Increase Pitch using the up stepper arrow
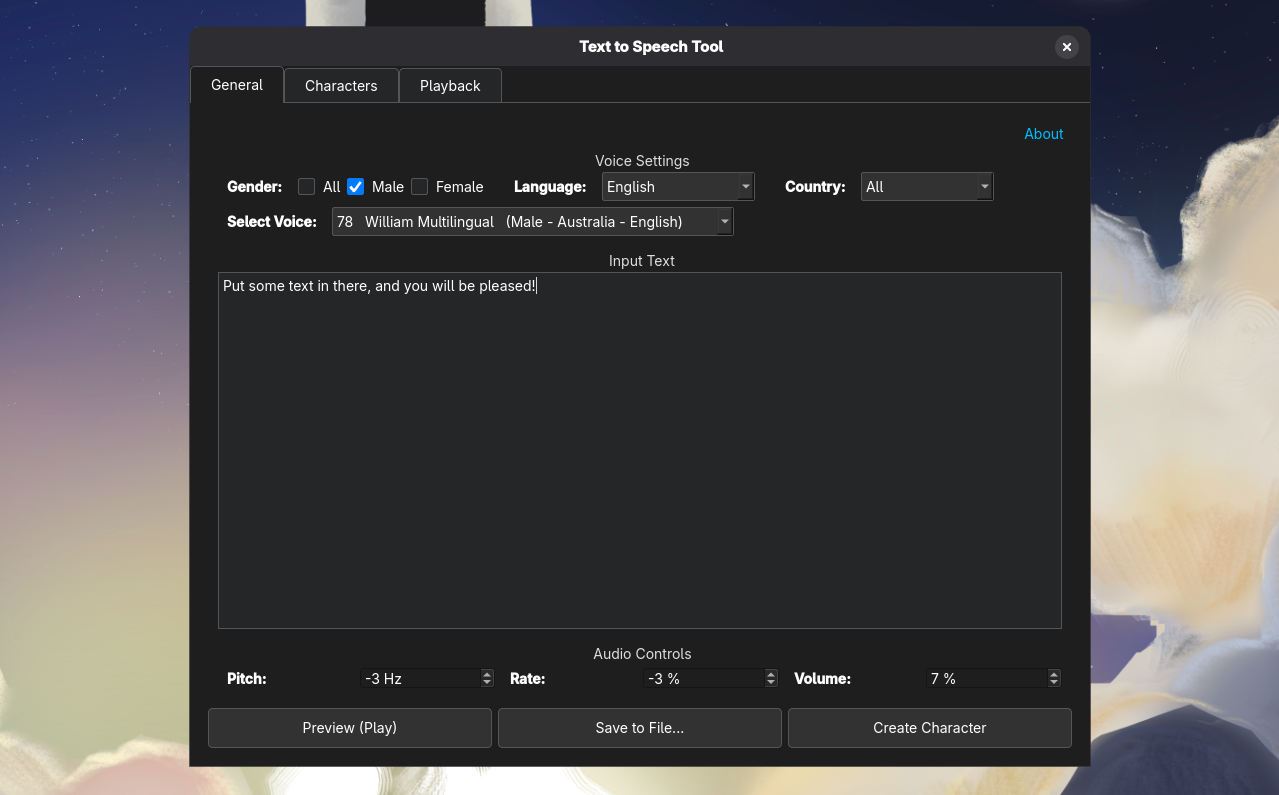The height and width of the screenshot is (795, 1279). click(x=486, y=673)
